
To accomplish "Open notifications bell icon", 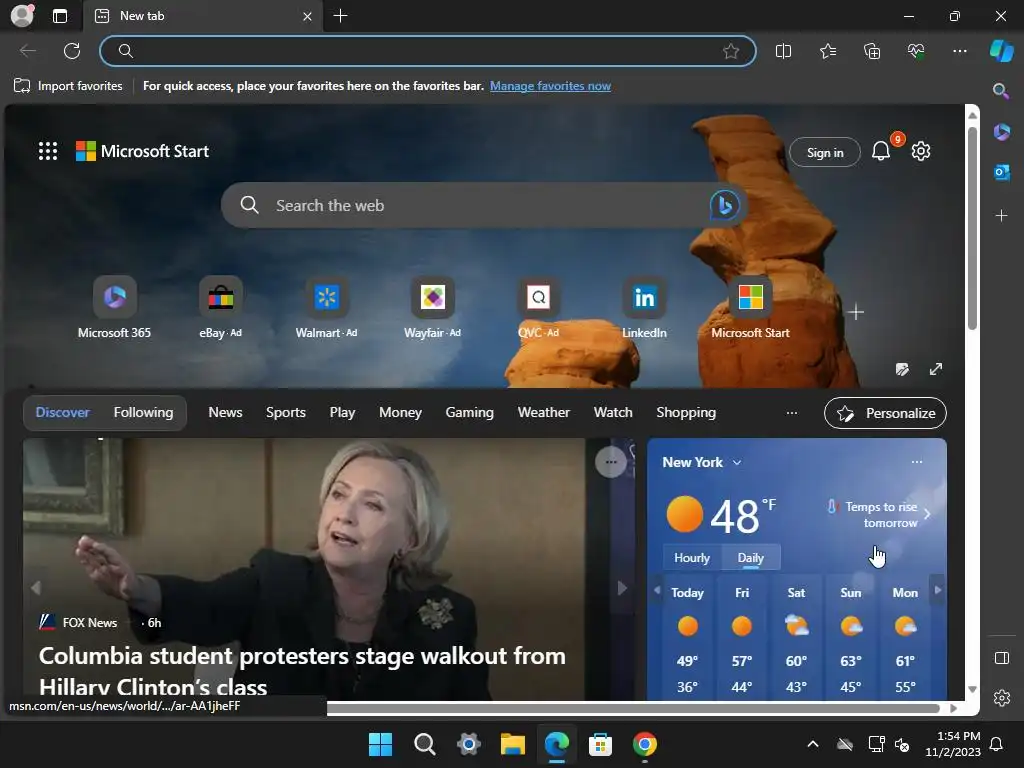I will 880,152.
